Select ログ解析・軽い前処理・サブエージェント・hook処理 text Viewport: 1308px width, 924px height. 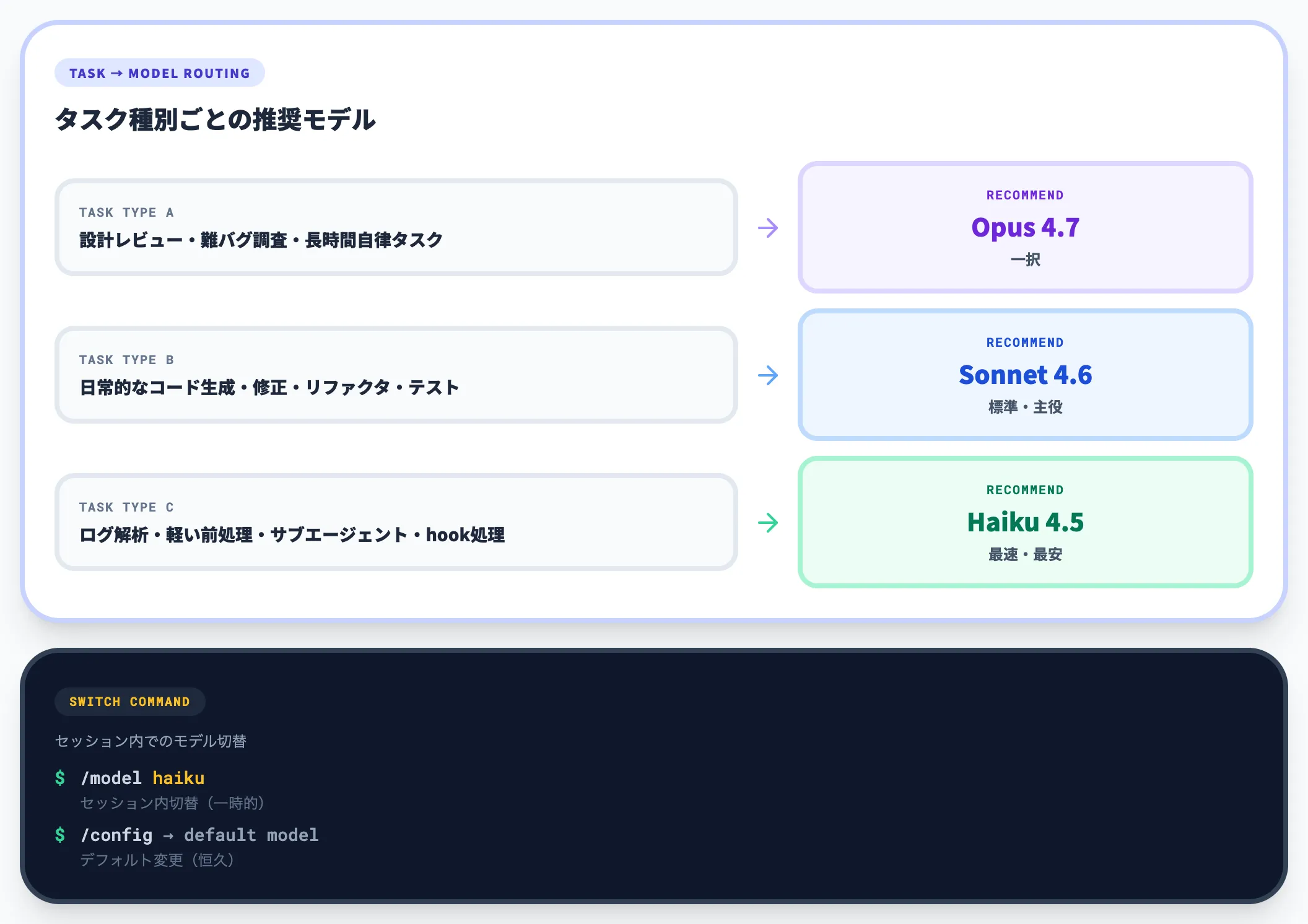coord(292,535)
